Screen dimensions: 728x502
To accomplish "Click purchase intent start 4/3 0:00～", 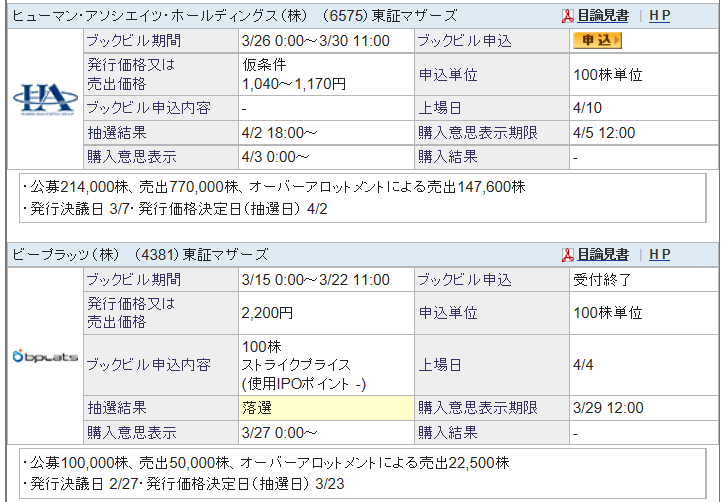I will tap(275, 157).
